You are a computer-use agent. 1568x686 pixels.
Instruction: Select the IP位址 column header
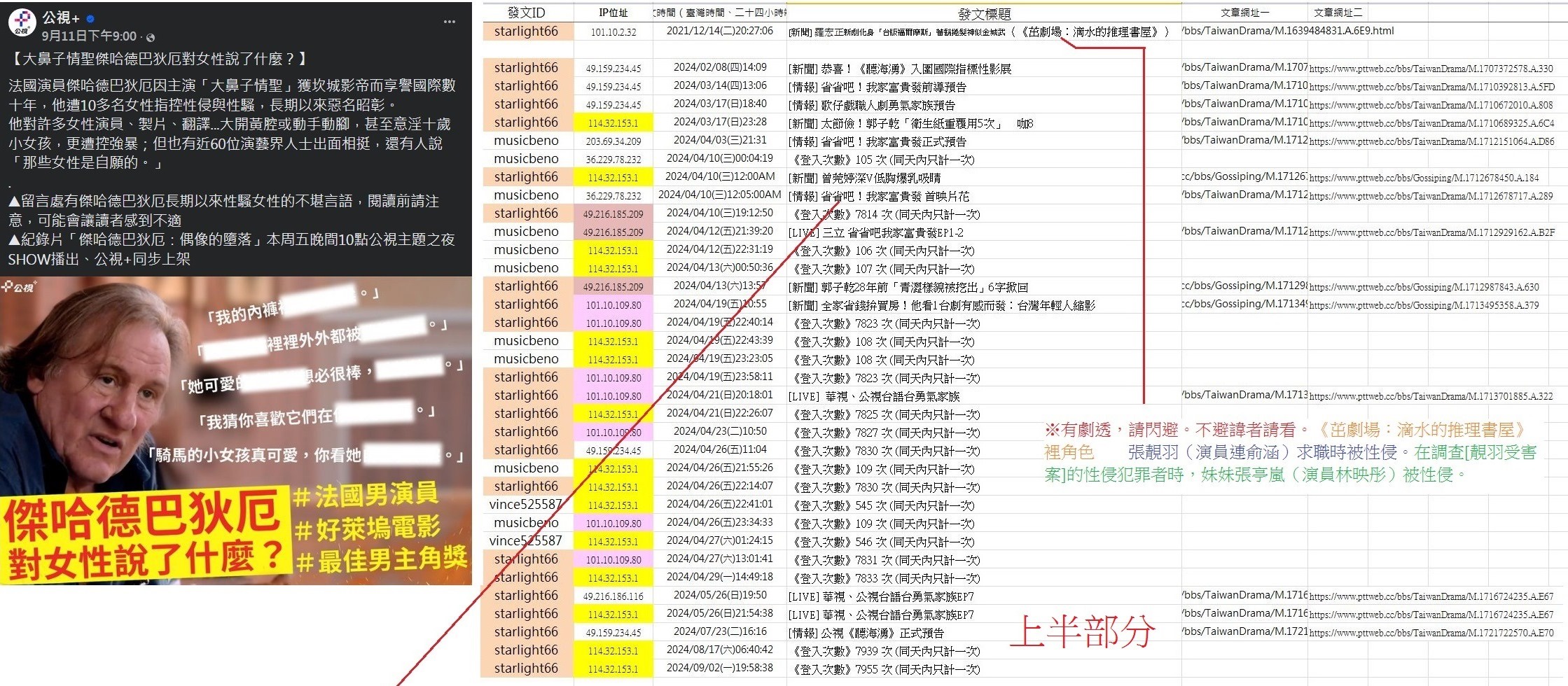tap(613, 13)
